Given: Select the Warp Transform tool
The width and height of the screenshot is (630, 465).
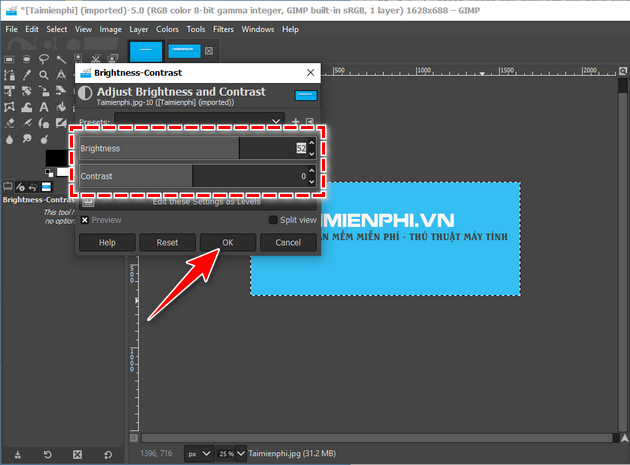Looking at the screenshot, I should 27,107.
